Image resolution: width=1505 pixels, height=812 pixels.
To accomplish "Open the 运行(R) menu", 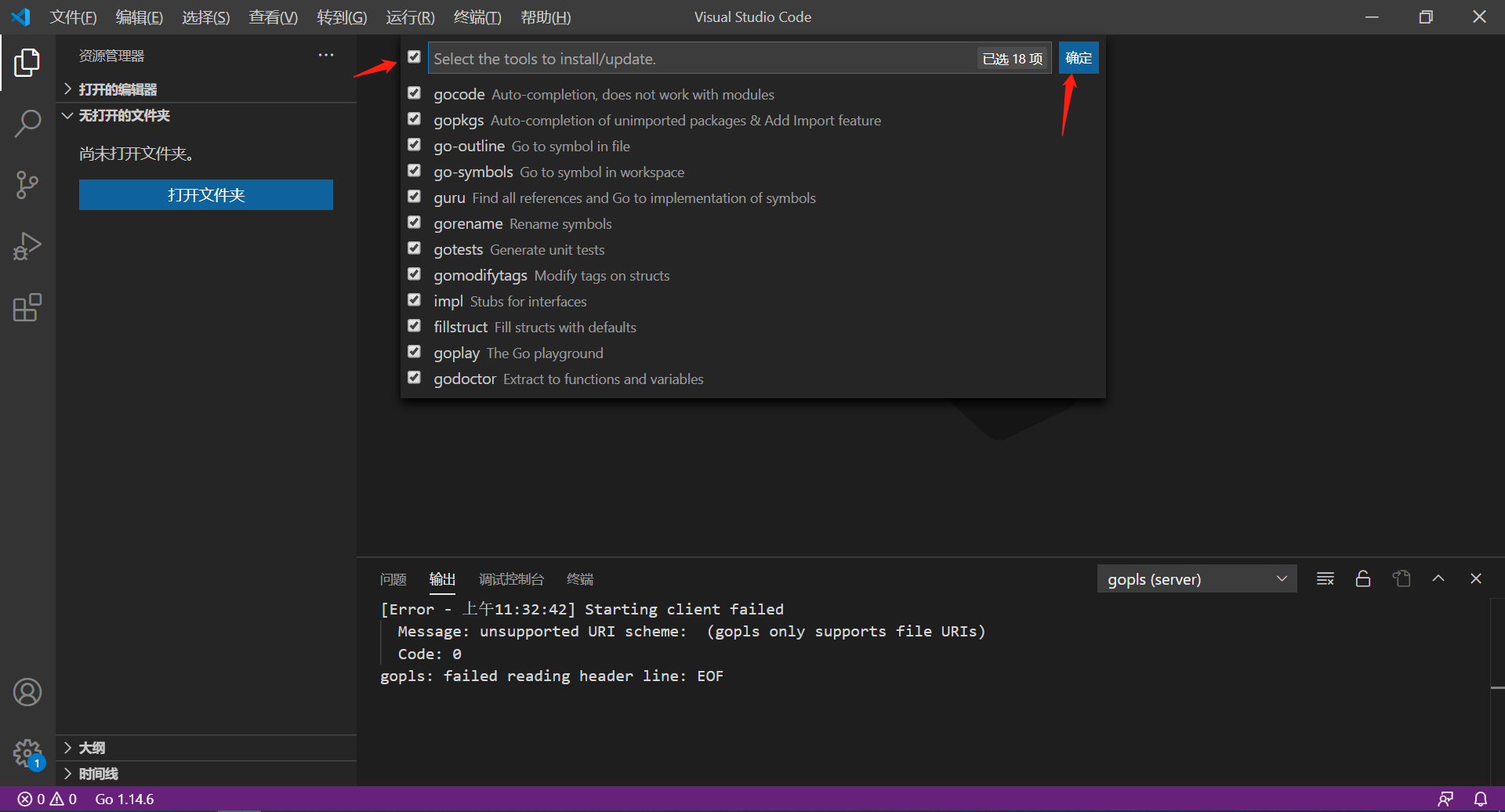I will pyautogui.click(x=410, y=17).
